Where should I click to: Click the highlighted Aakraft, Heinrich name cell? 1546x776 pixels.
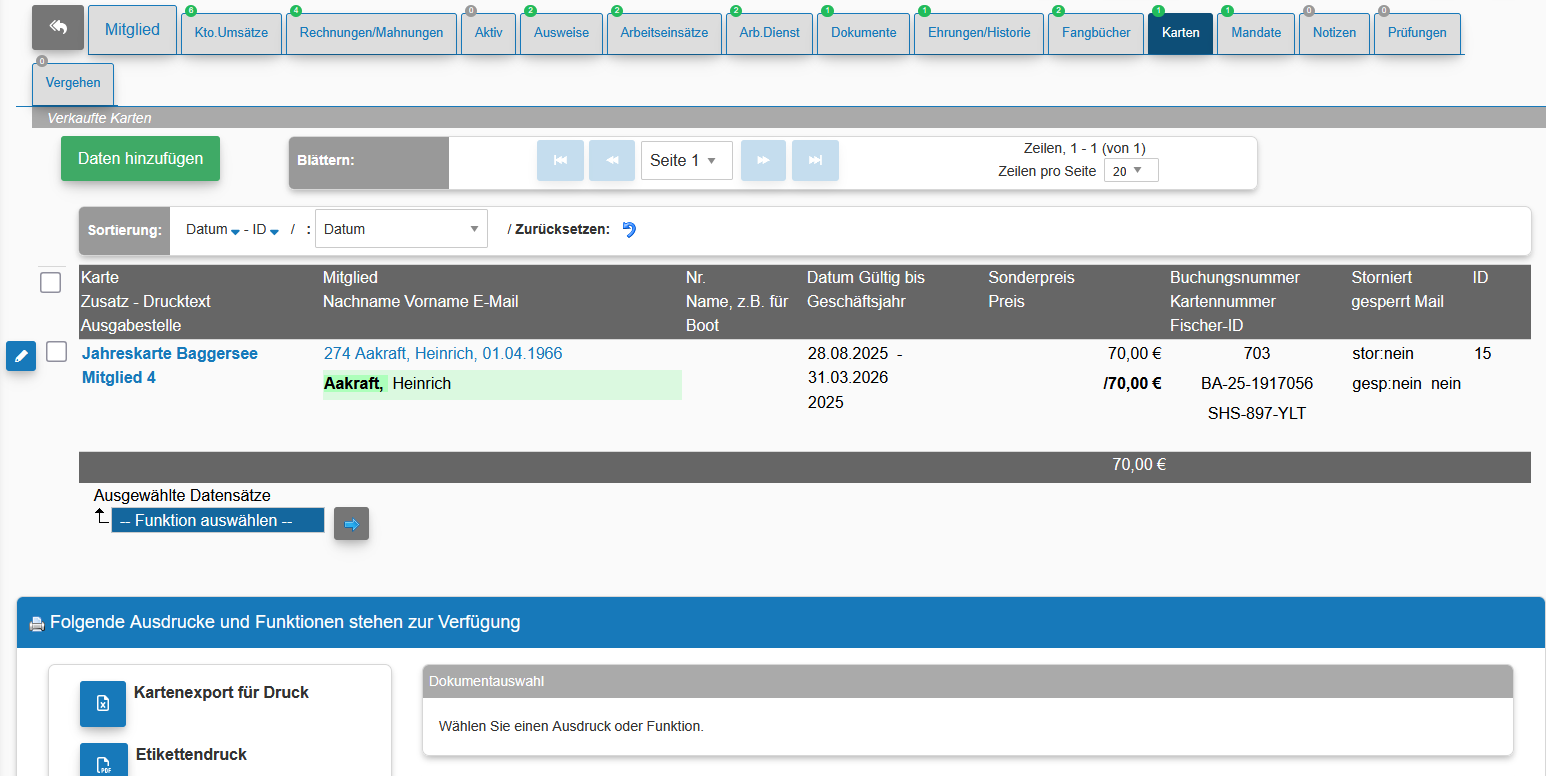[502, 385]
